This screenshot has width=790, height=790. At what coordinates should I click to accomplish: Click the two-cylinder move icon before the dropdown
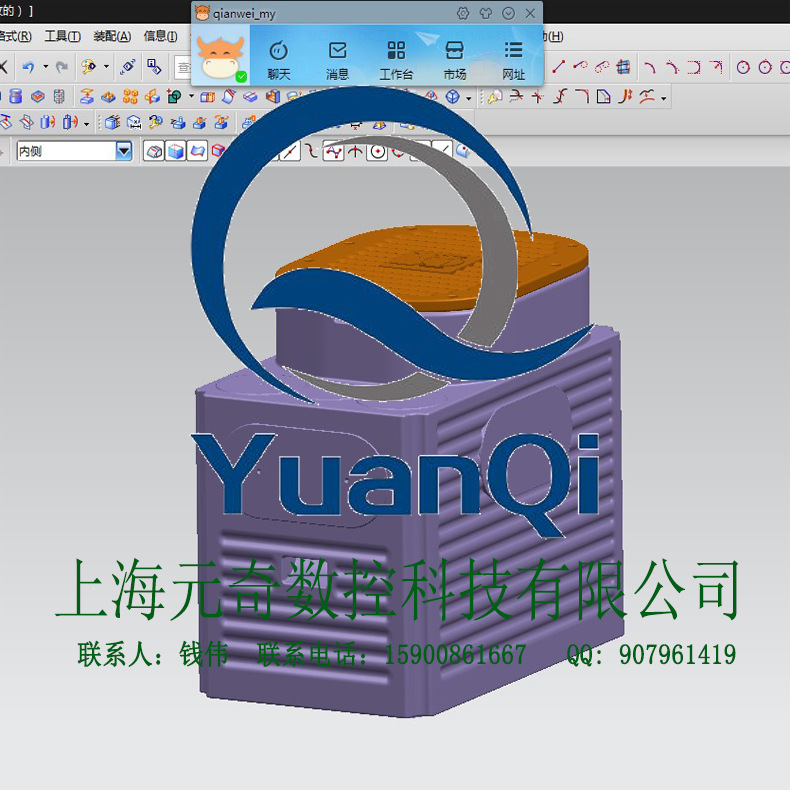coord(71,122)
